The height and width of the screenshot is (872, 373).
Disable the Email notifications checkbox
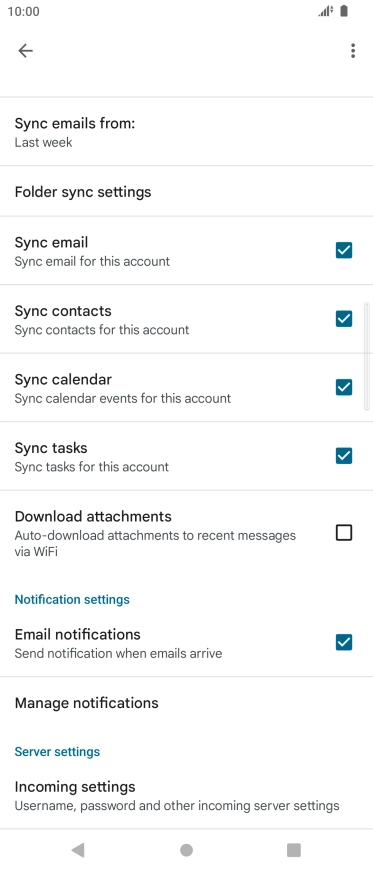344,642
